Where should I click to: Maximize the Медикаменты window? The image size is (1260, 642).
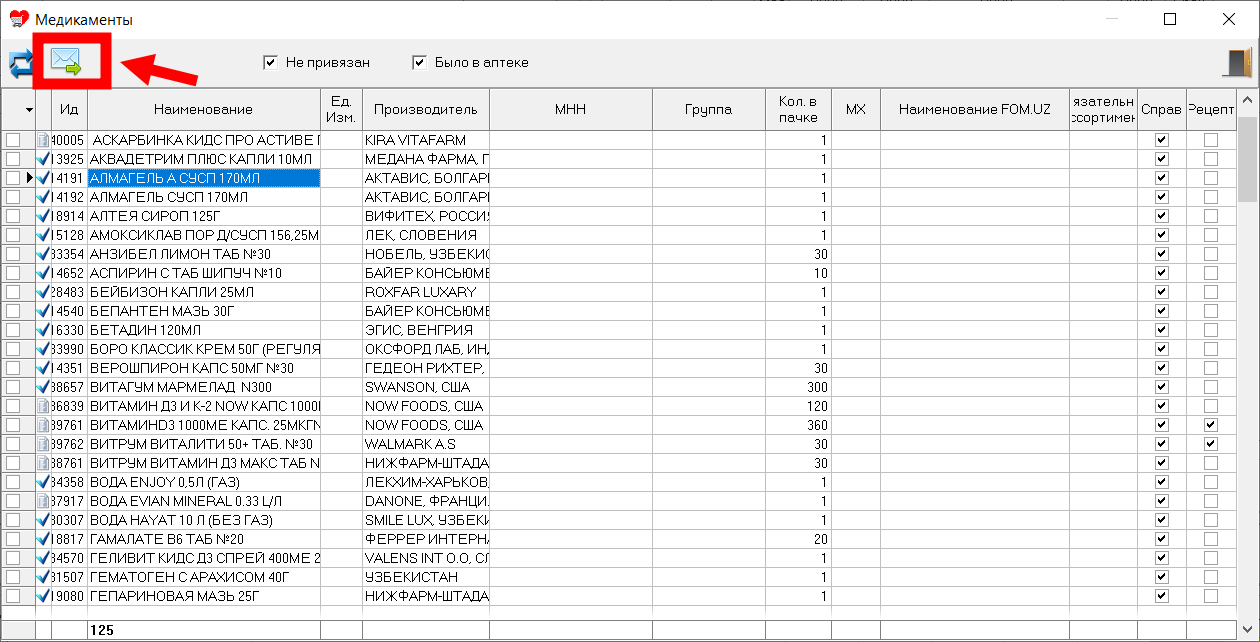tap(1170, 19)
